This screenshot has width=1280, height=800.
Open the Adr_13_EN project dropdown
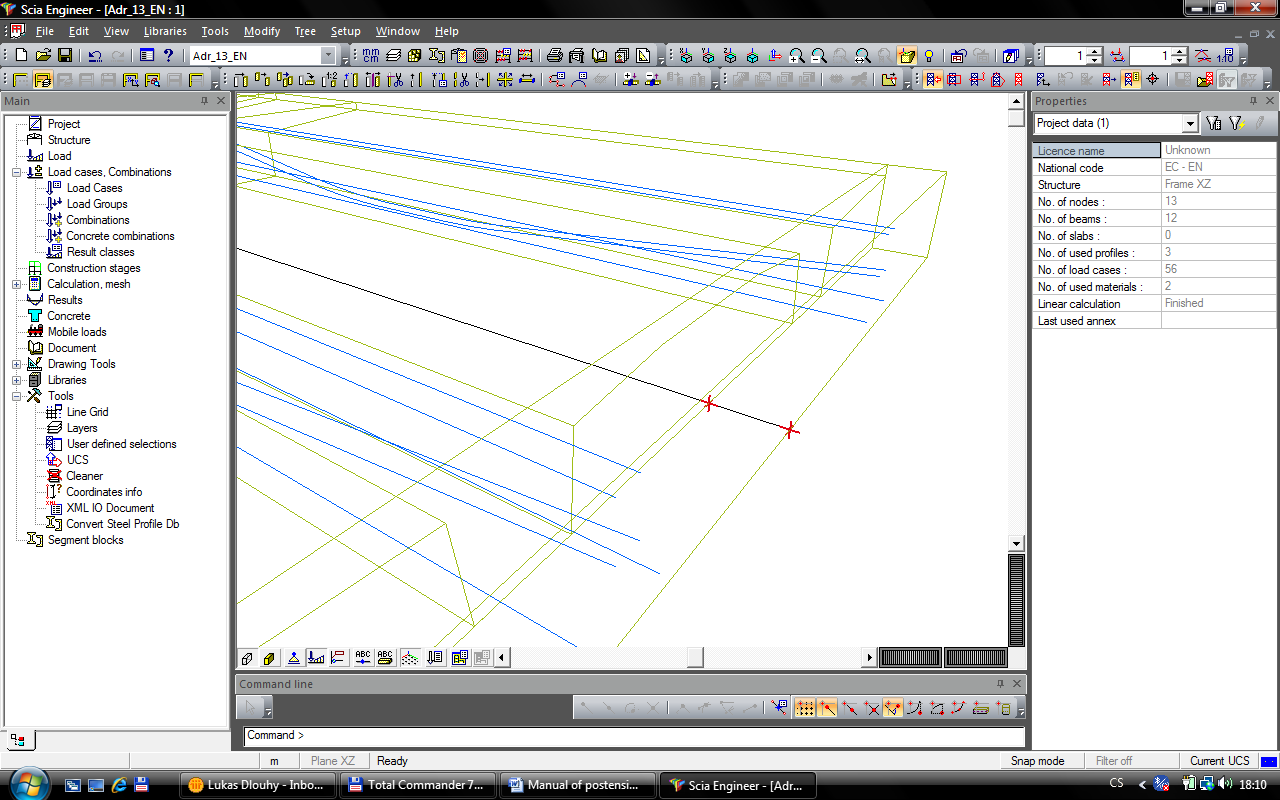(328, 56)
